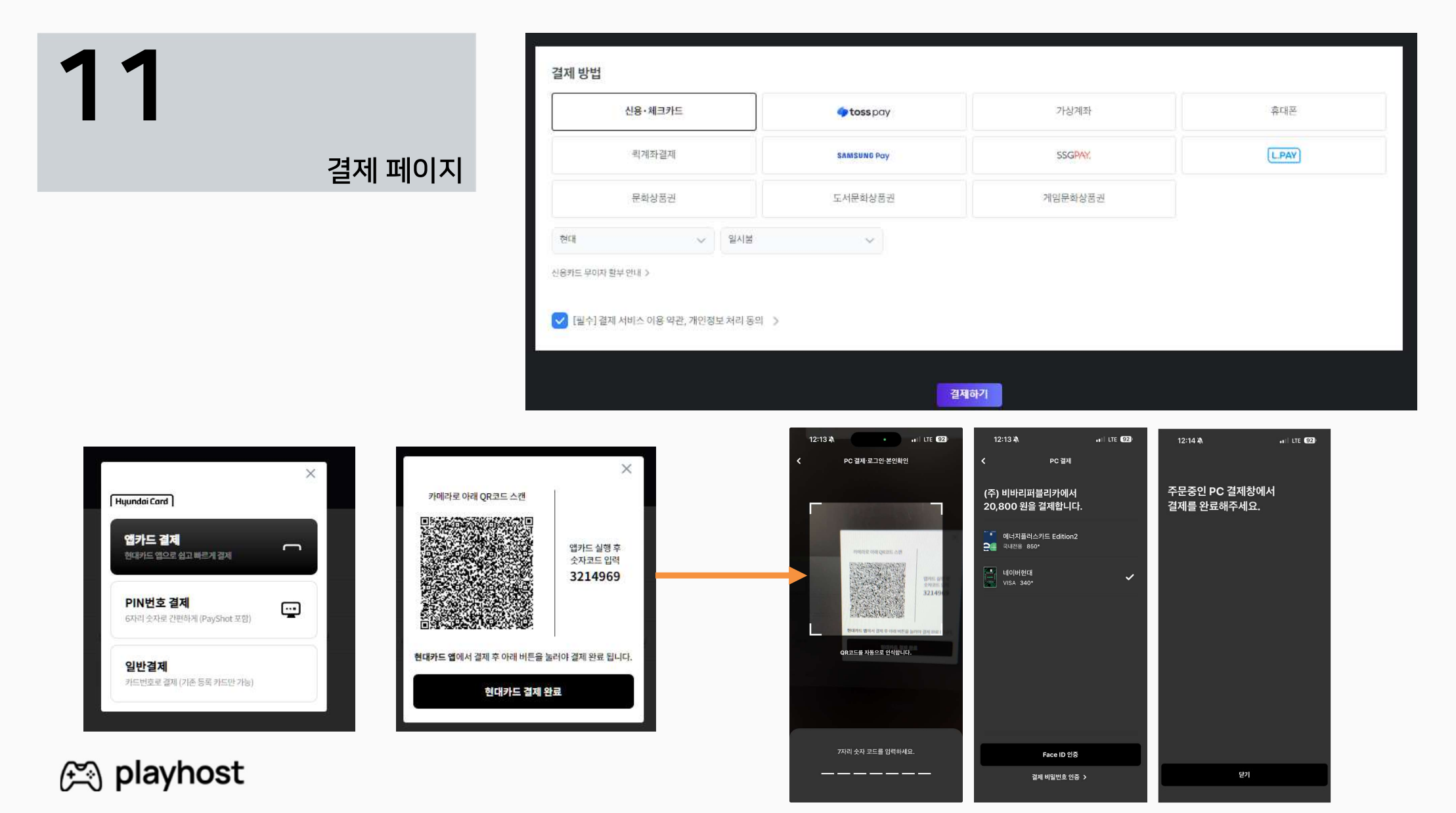Open the 현대 card company dropdown
This screenshot has height=813, width=1456.
[632, 240]
